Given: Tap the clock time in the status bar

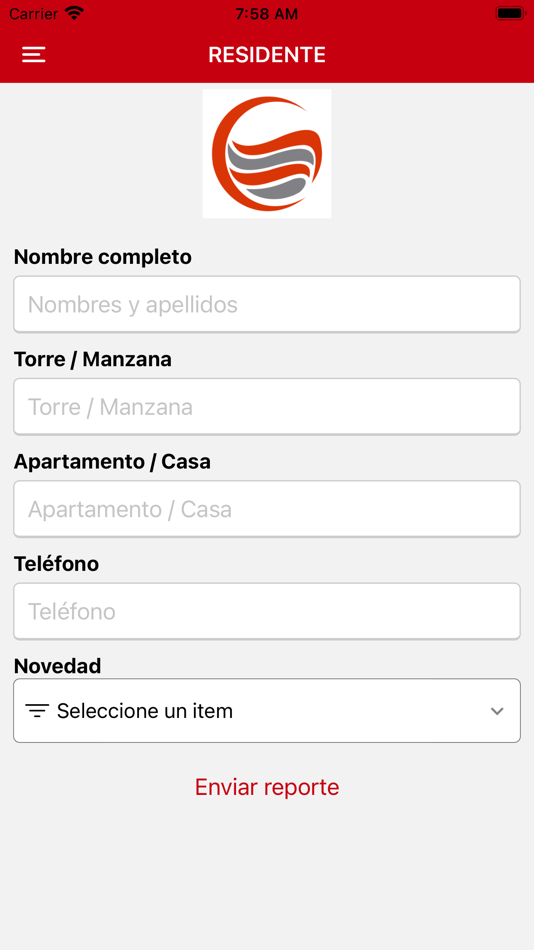Looking at the screenshot, I should pos(267,14).
